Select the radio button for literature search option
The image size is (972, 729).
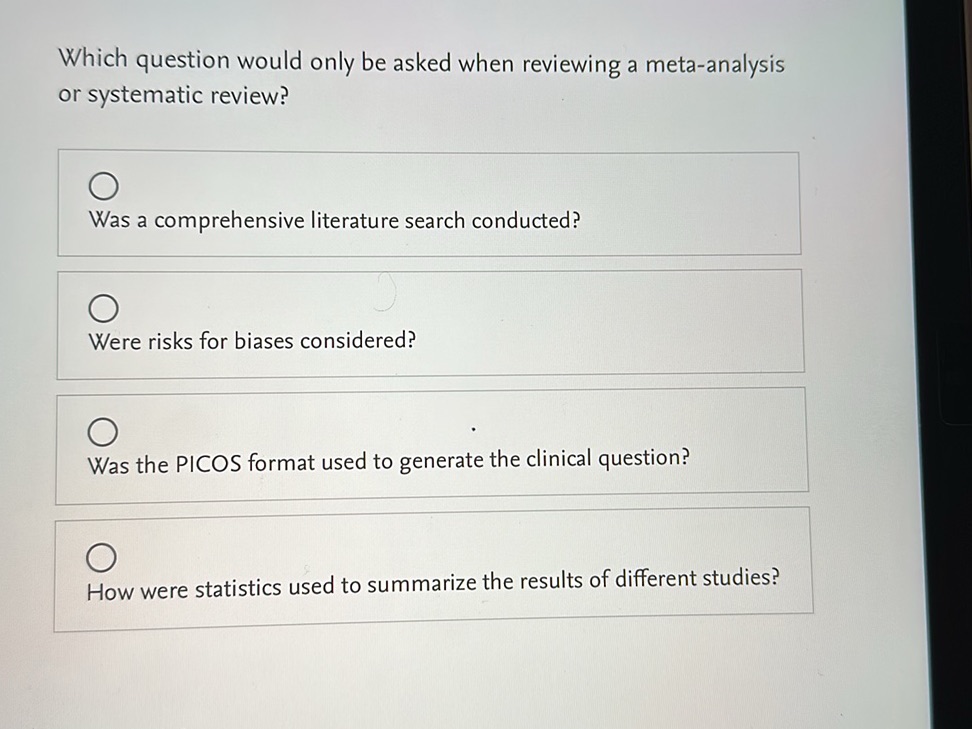[104, 186]
